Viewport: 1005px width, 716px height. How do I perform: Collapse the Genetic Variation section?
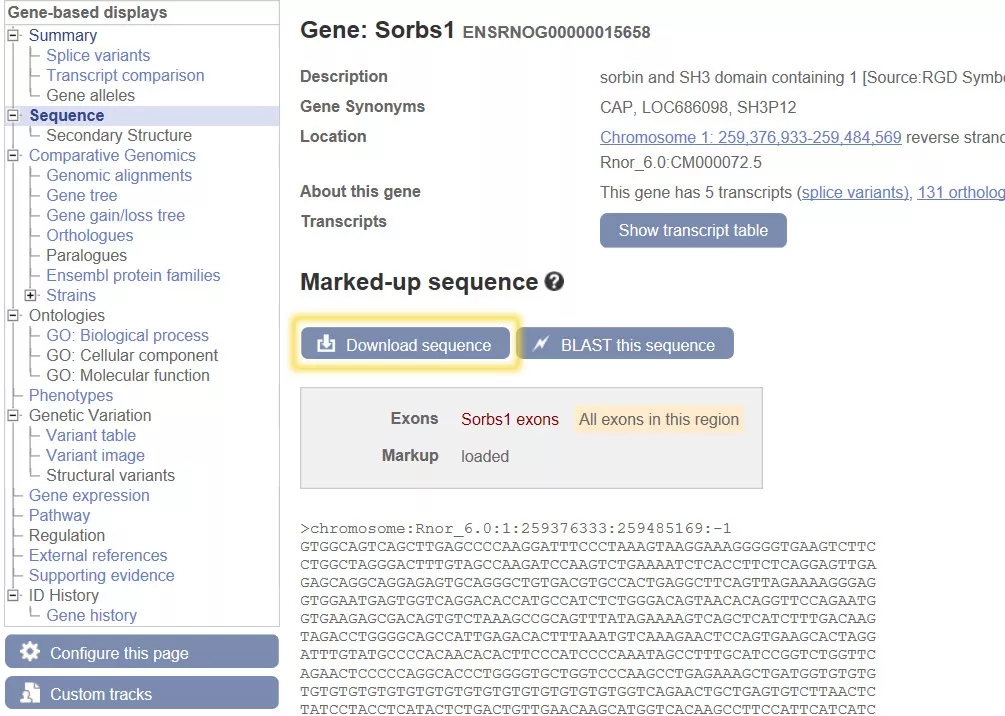(x=14, y=415)
